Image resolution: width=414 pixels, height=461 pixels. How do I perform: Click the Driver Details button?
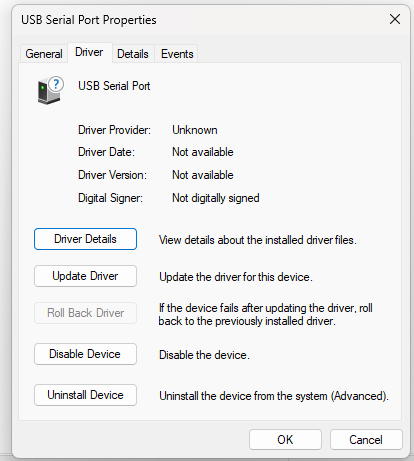(x=85, y=239)
